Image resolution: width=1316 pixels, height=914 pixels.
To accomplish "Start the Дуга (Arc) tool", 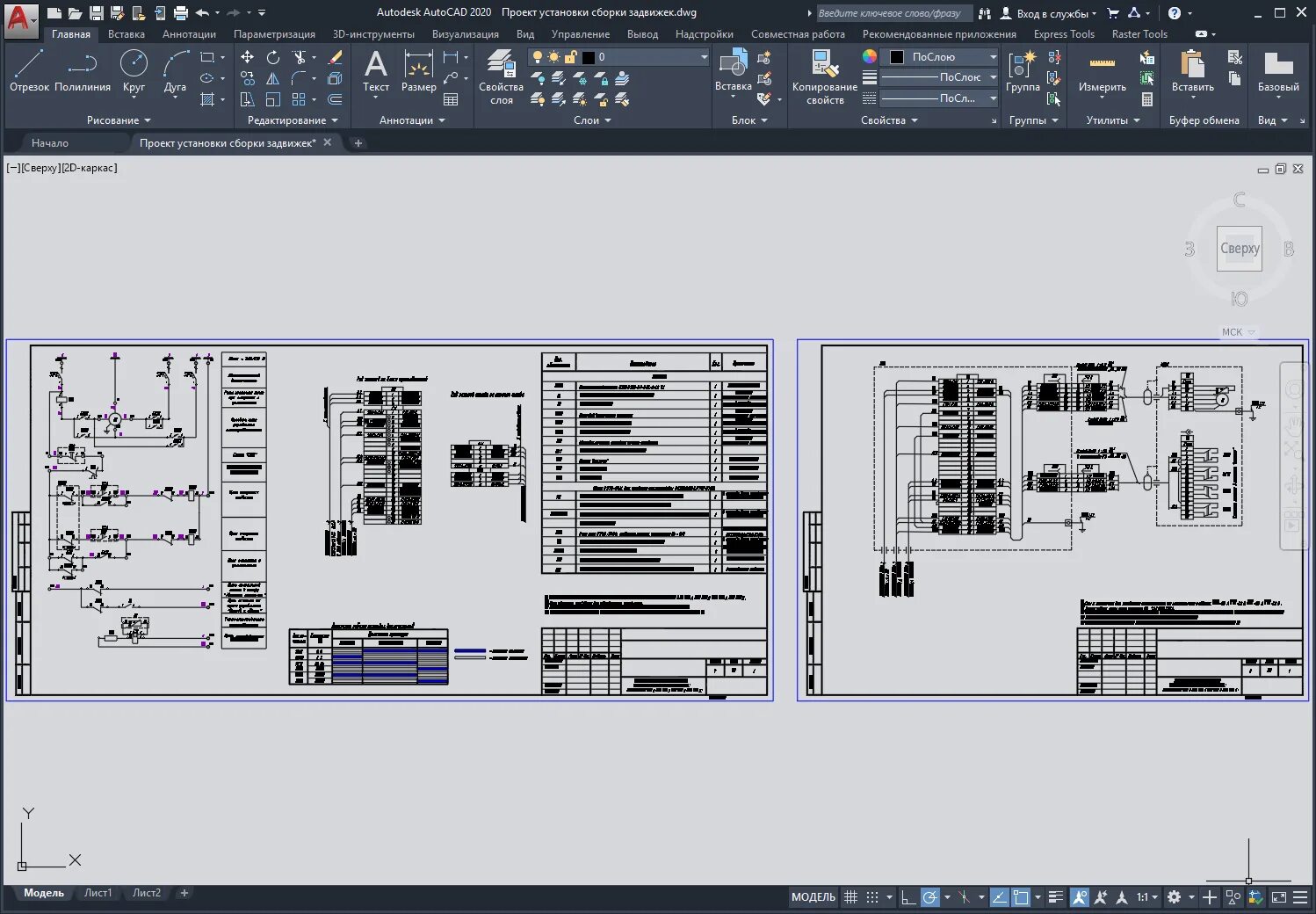I will click(174, 72).
